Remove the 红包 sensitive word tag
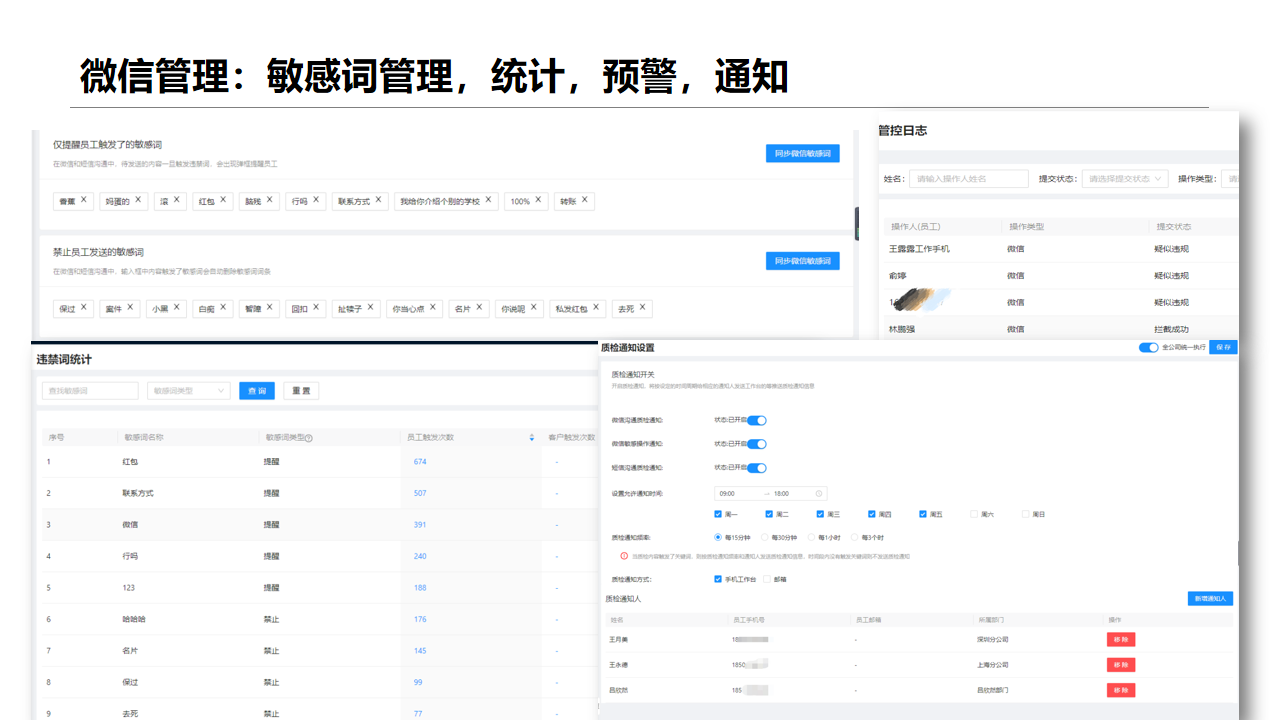Screen dimensions: 1280x720 [224, 200]
